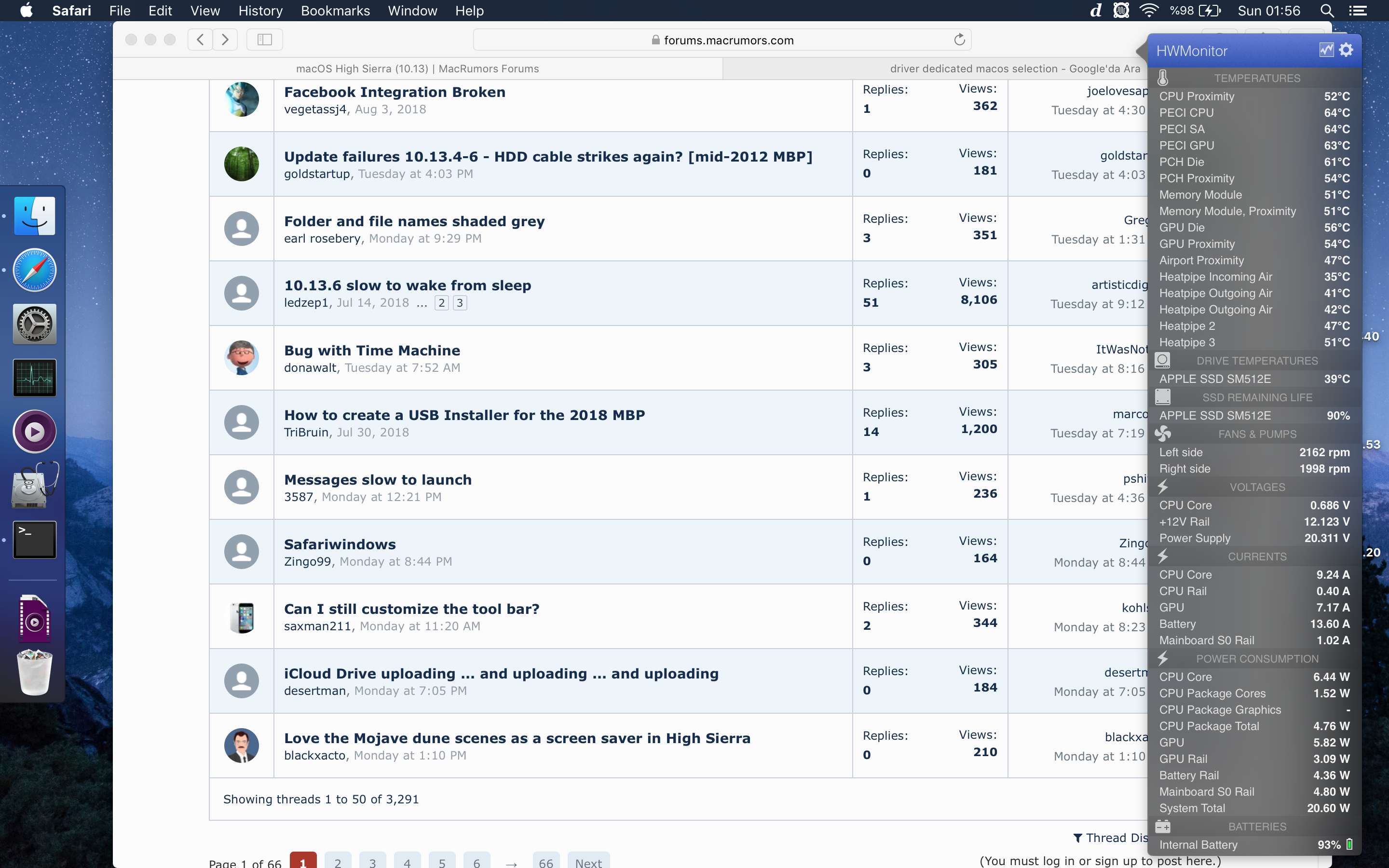Viewport: 1389px width, 868px height.
Task: Open saxman211's iPhone avatar
Action: coord(241,617)
